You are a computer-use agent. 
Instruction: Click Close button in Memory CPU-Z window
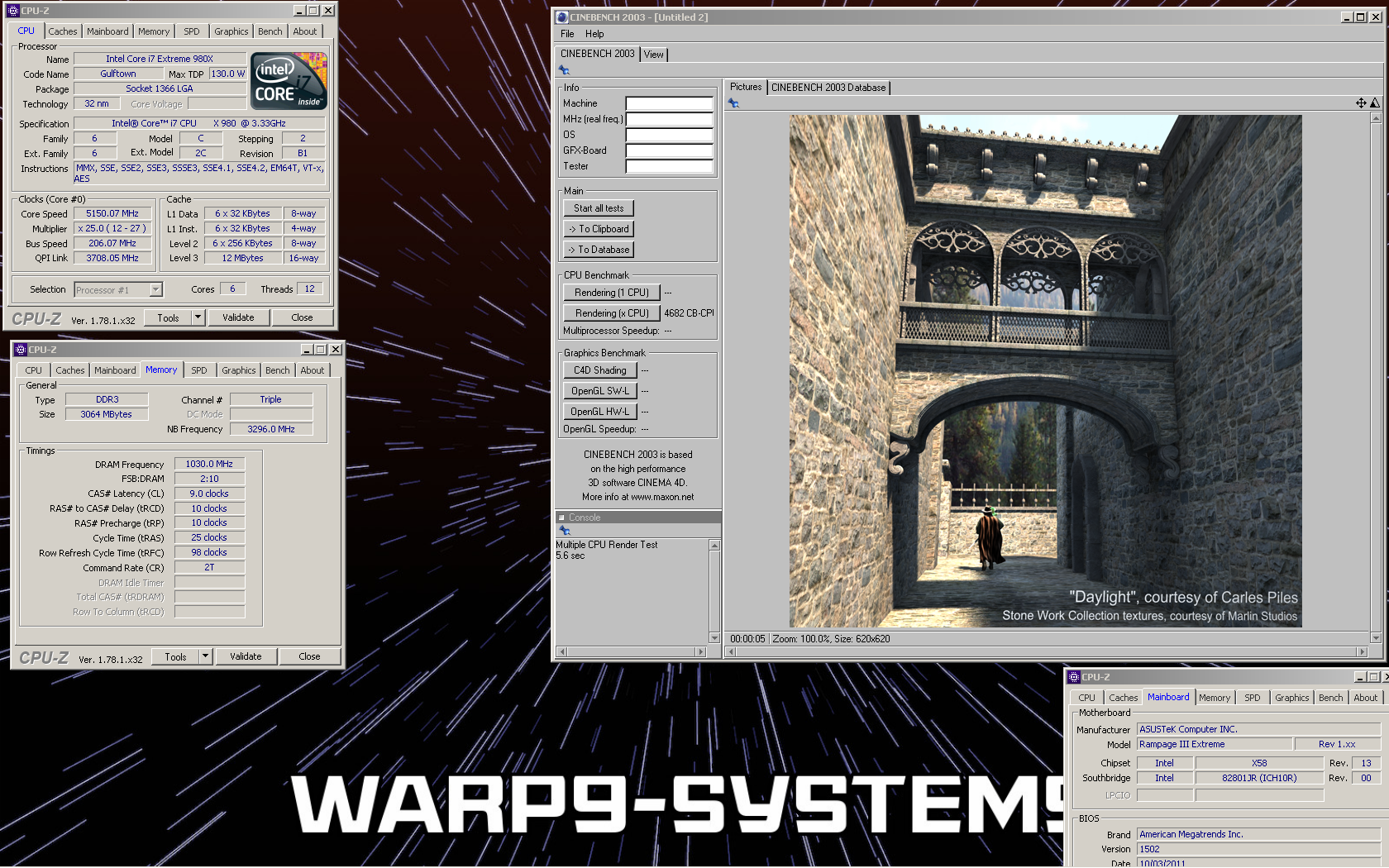click(309, 656)
